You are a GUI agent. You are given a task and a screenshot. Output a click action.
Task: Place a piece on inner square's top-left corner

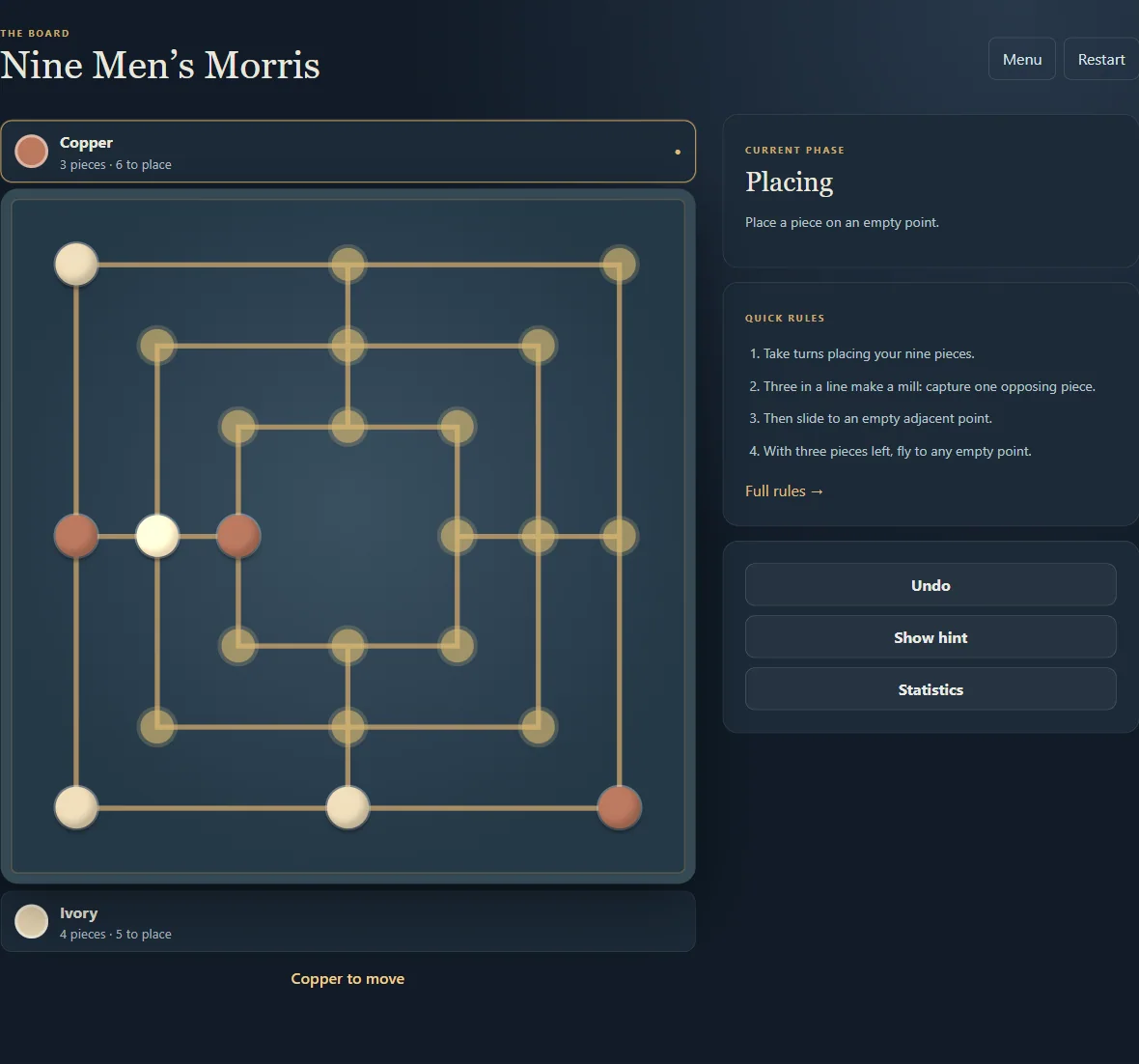(238, 427)
